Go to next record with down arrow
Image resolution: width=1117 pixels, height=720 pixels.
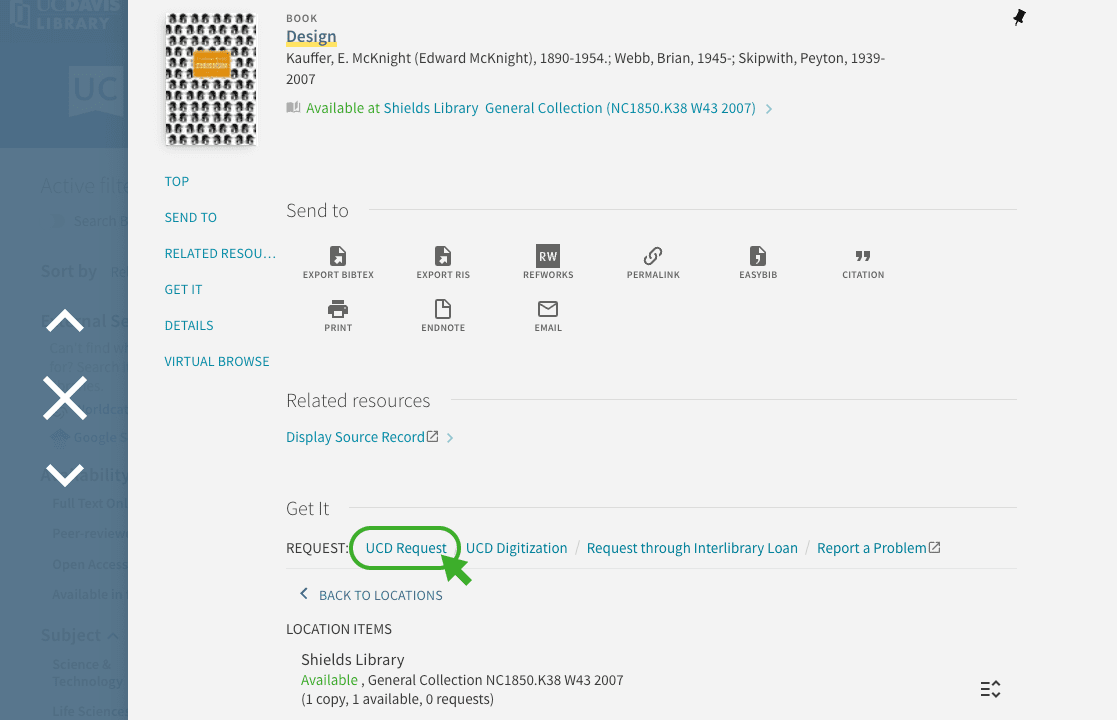pos(65,474)
